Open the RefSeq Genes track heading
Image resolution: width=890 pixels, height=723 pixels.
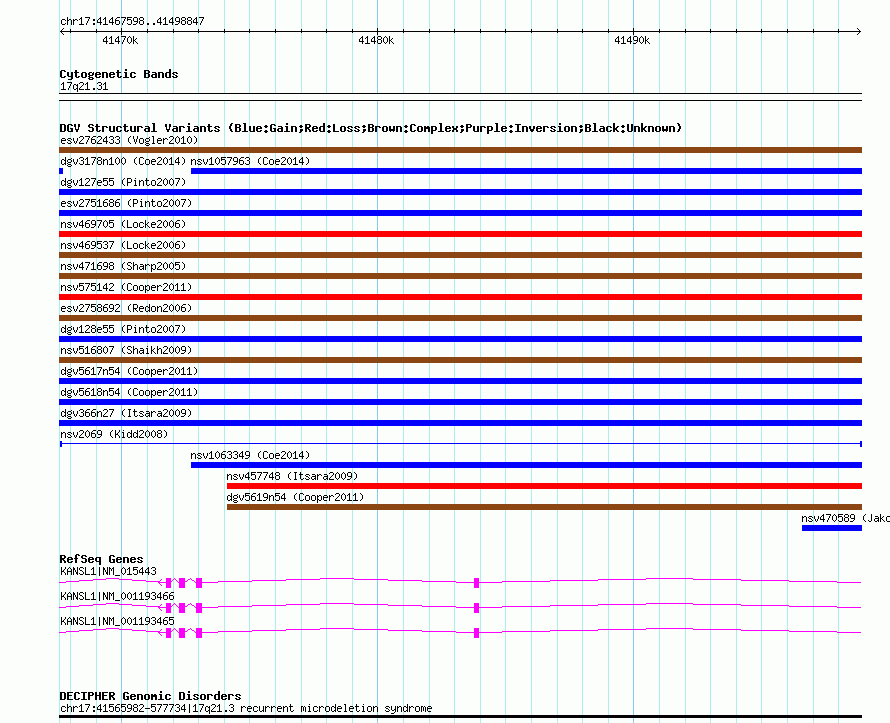click(101, 559)
